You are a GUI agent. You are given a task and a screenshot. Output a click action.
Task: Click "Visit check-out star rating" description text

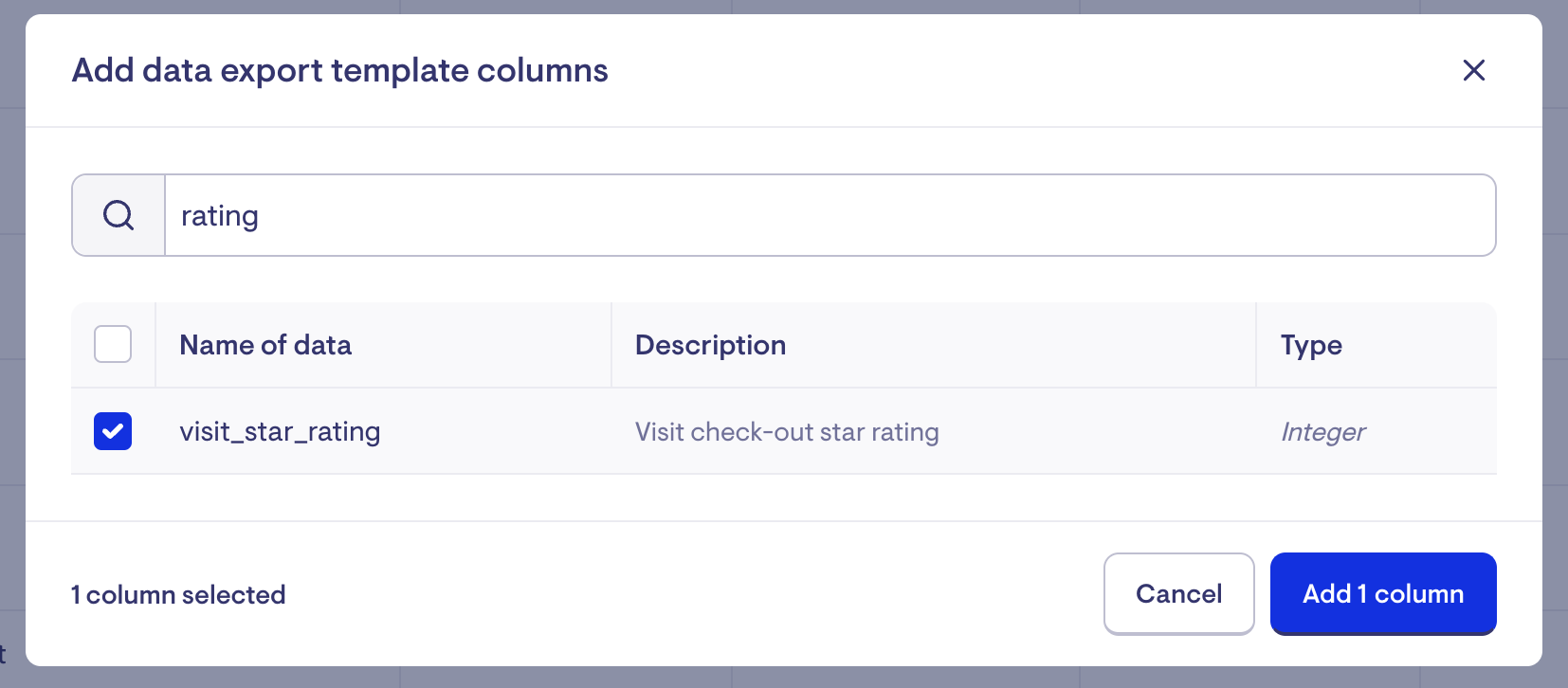point(787,432)
